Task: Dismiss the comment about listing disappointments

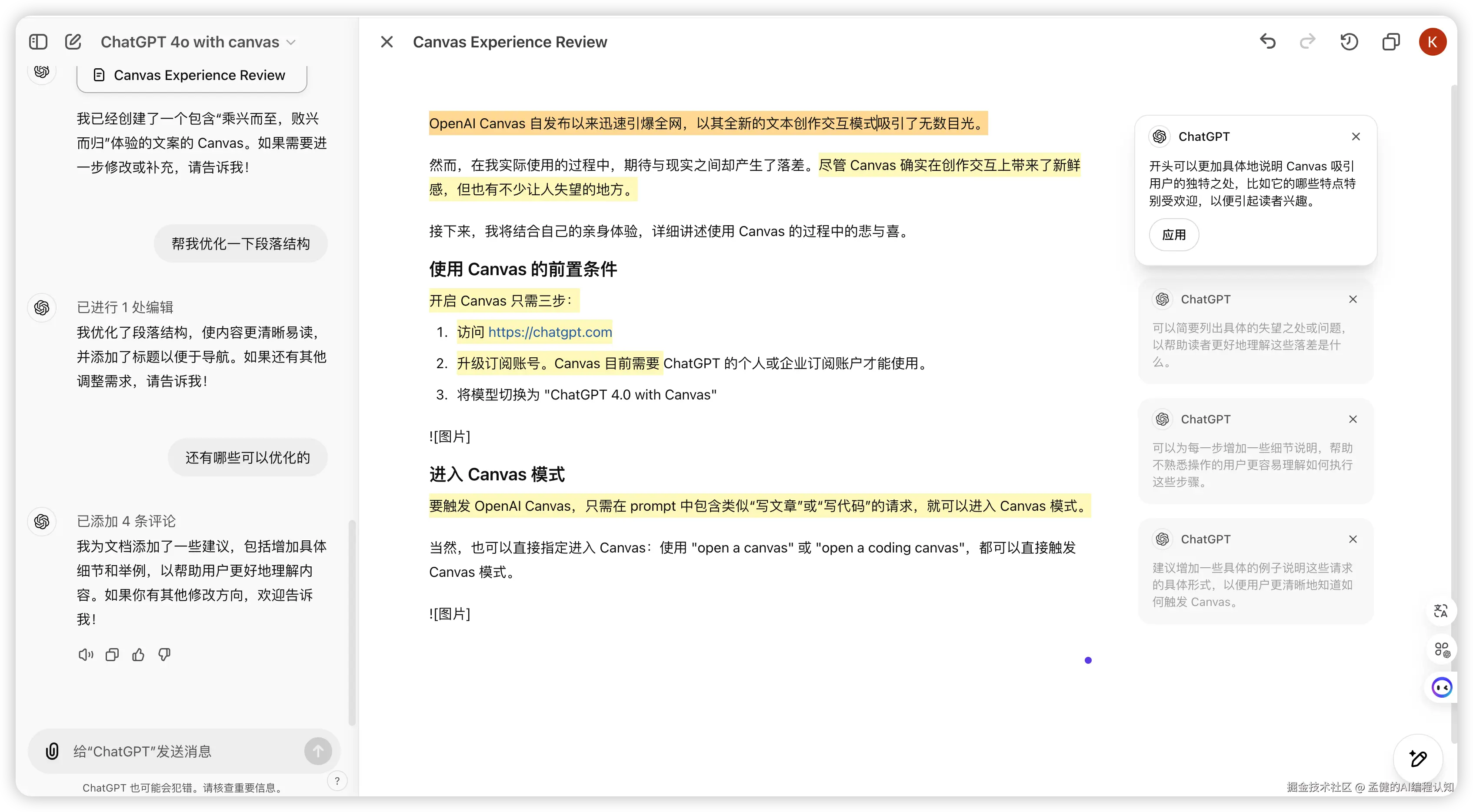Action: (x=1352, y=300)
